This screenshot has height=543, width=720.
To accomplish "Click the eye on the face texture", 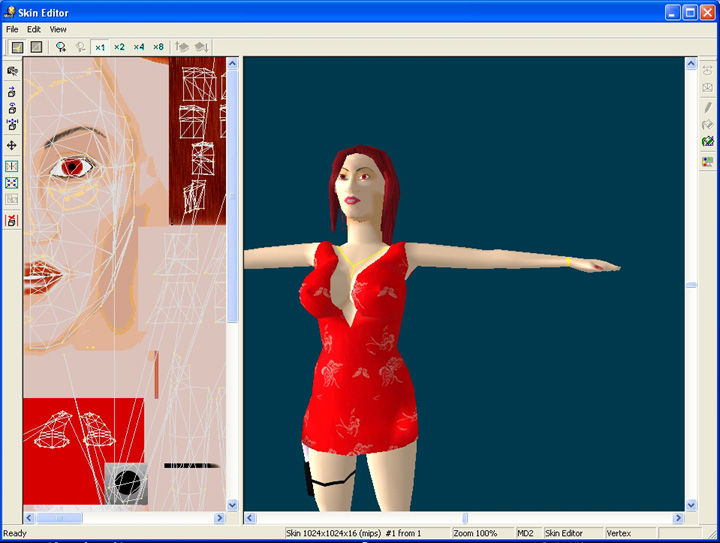I will 72,167.
